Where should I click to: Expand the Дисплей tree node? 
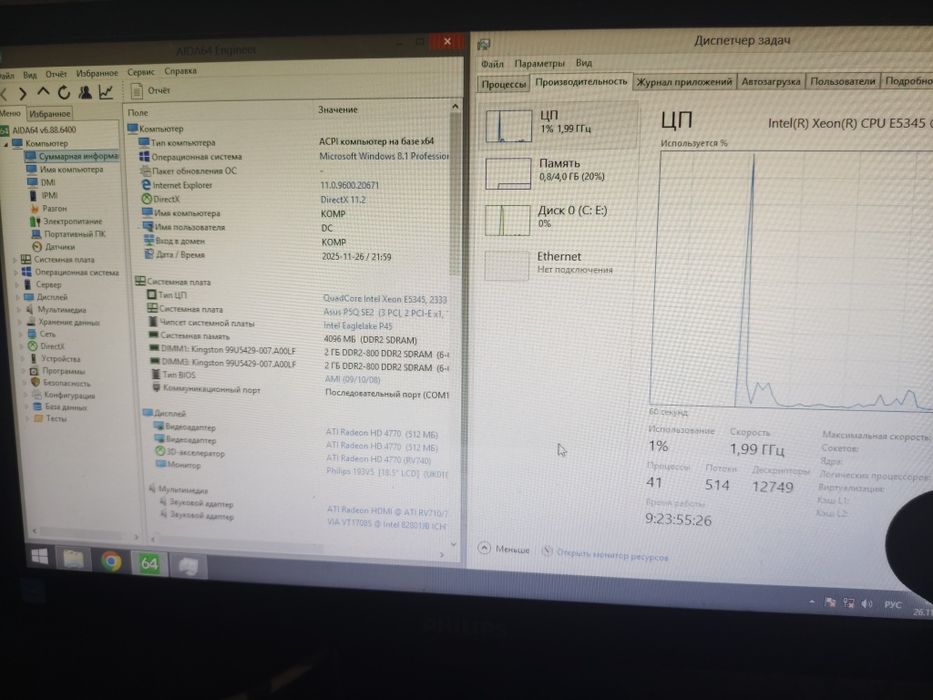(x=18, y=297)
